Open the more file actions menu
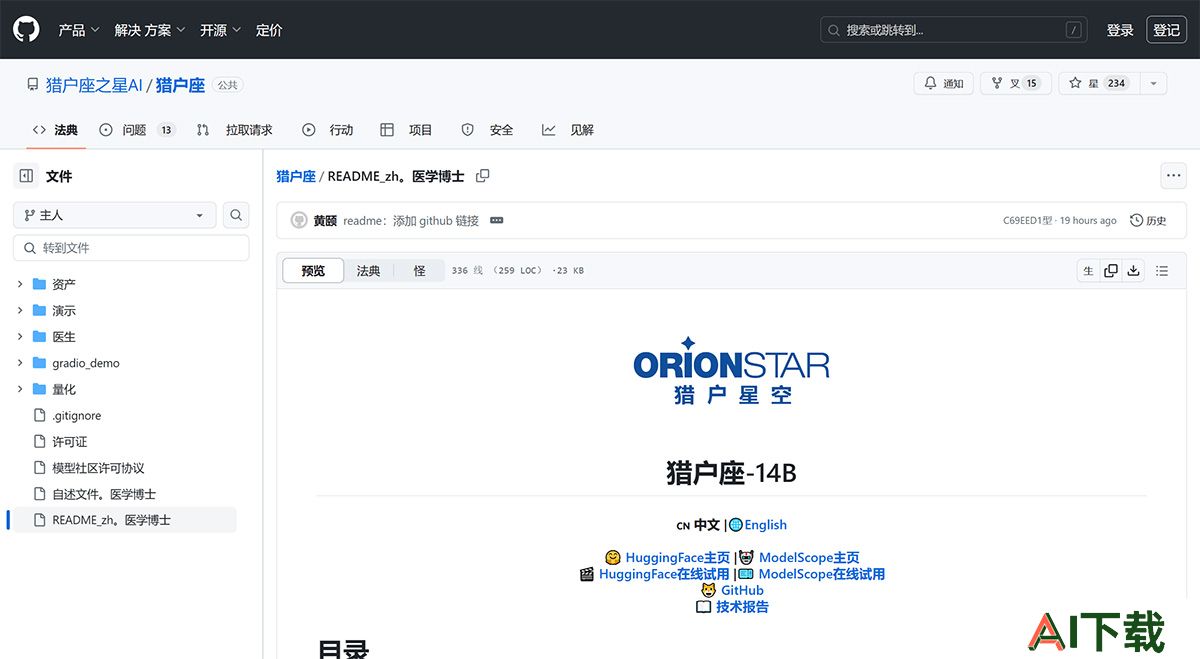This screenshot has width=1200, height=659. tap(1173, 176)
